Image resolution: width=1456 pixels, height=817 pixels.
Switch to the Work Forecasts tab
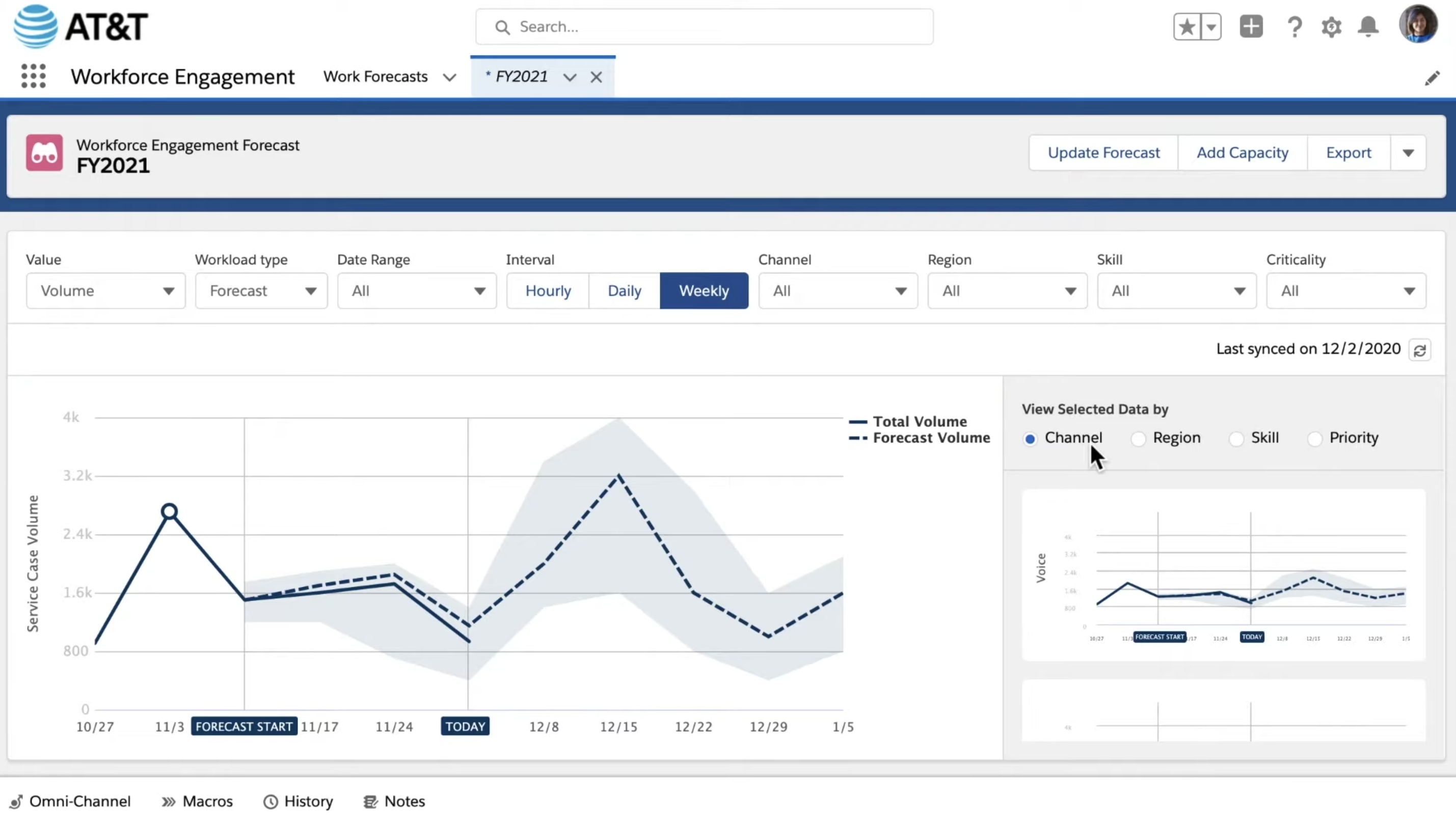coord(375,77)
